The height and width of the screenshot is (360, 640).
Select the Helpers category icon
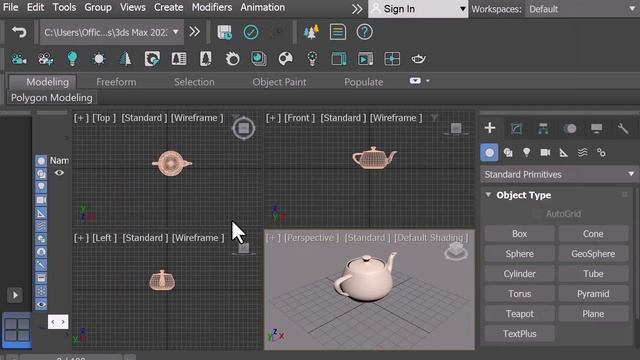[564, 153]
